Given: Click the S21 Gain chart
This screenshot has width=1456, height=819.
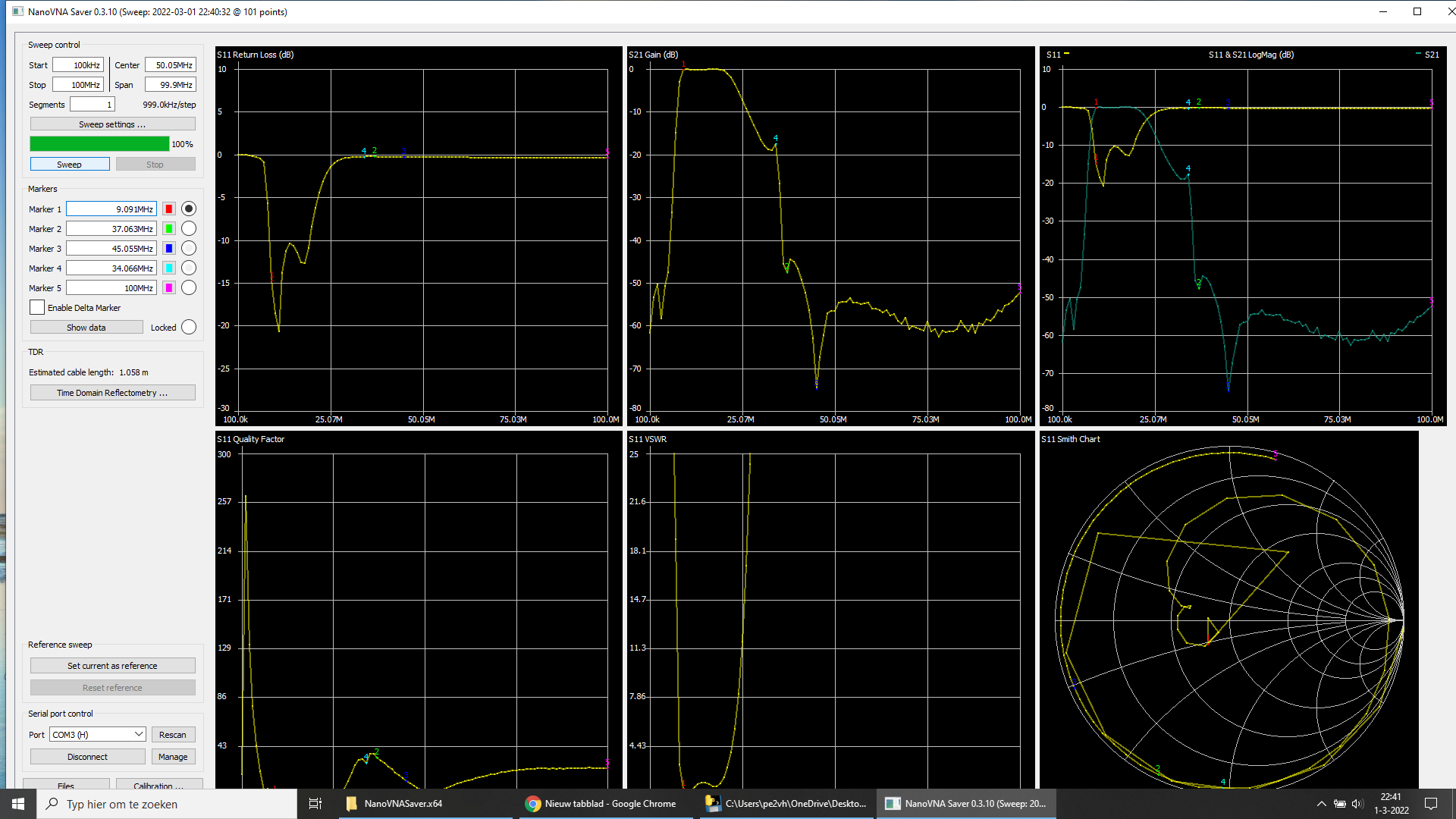Looking at the screenshot, I should 830,236.
